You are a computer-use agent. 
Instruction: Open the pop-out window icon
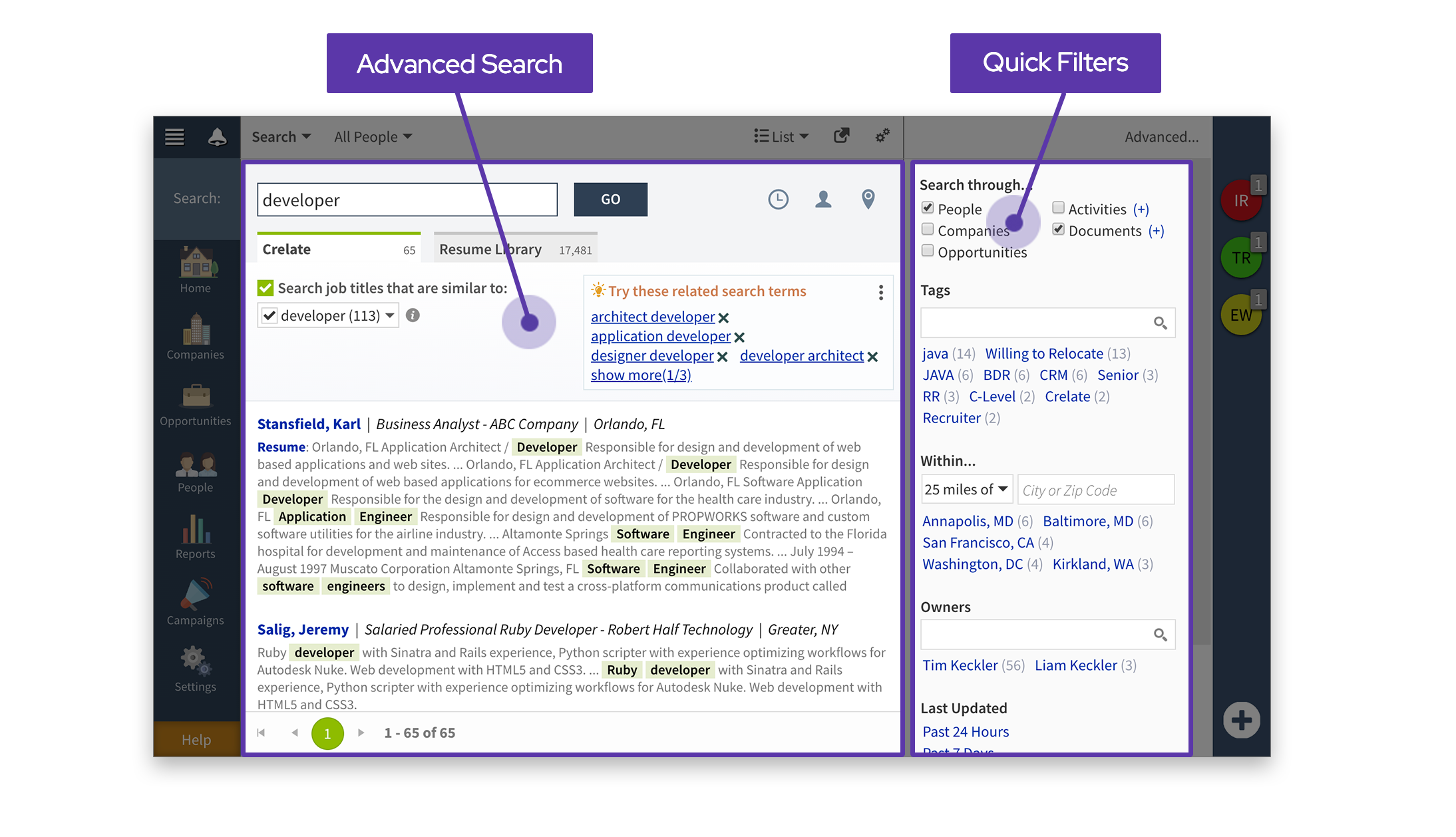841,136
